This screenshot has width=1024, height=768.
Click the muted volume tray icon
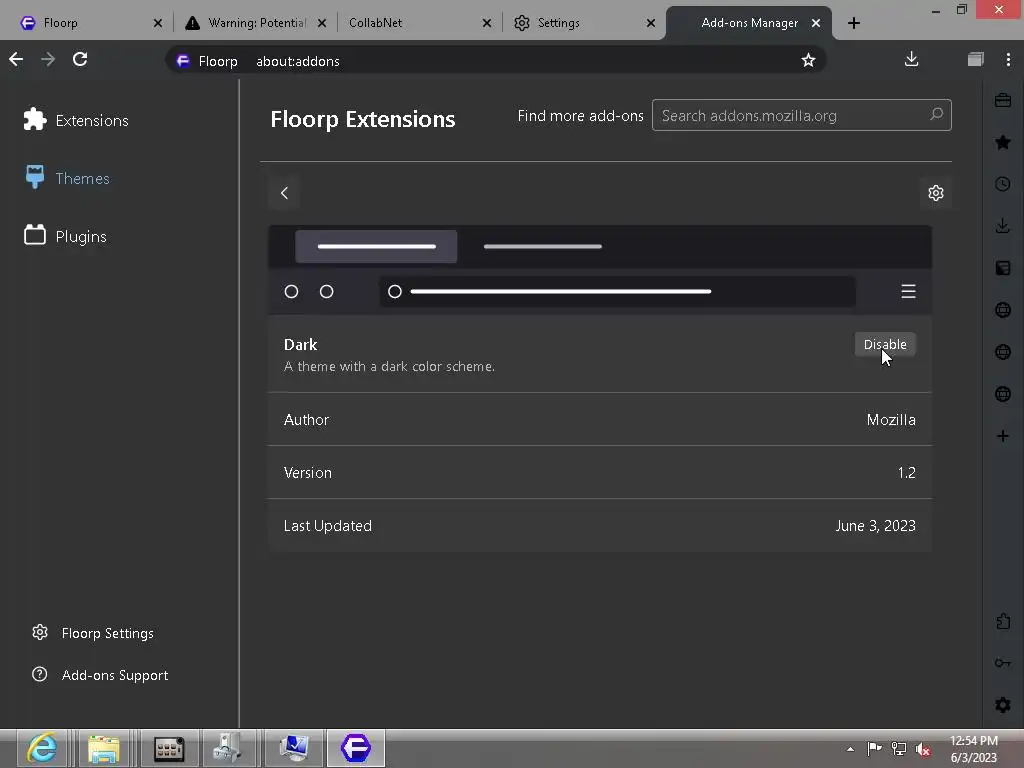point(923,749)
